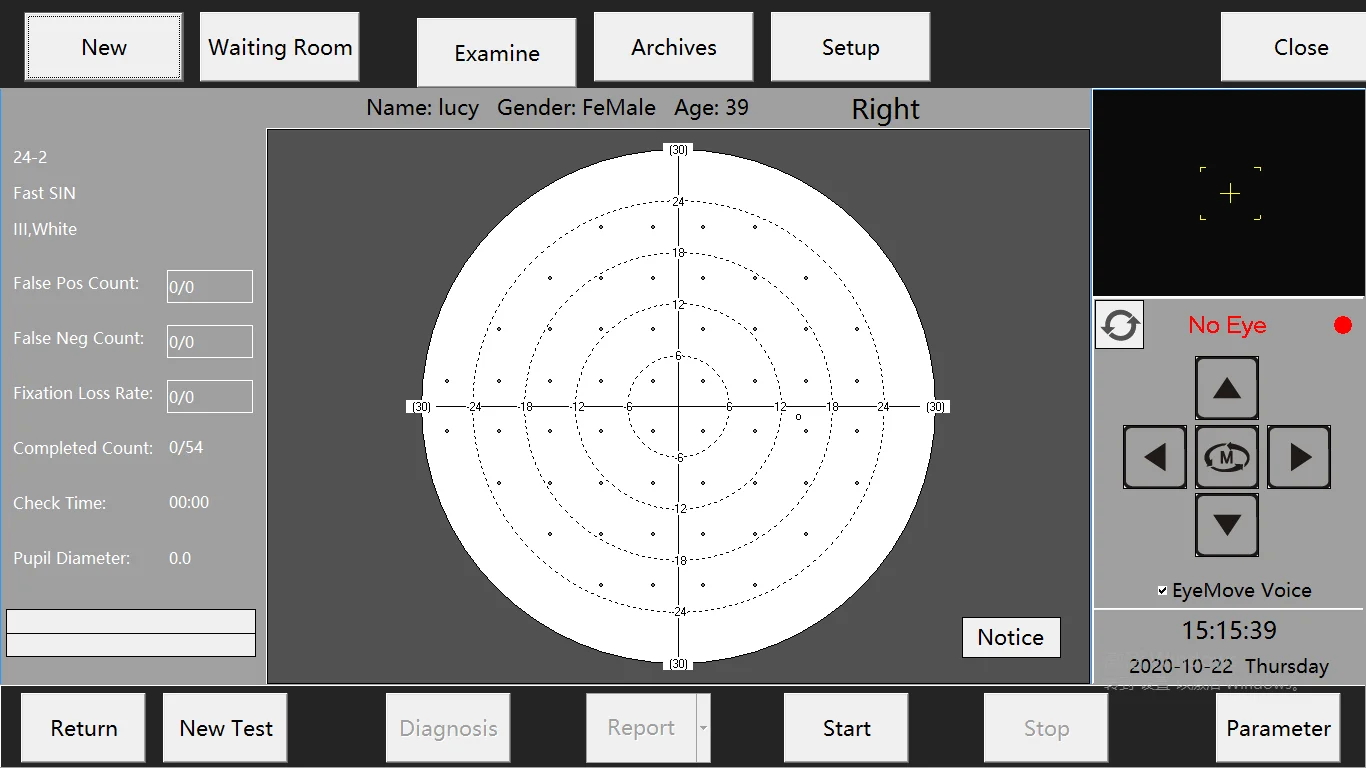Click the red eye status indicator
The image size is (1366, 768).
coord(1343,325)
